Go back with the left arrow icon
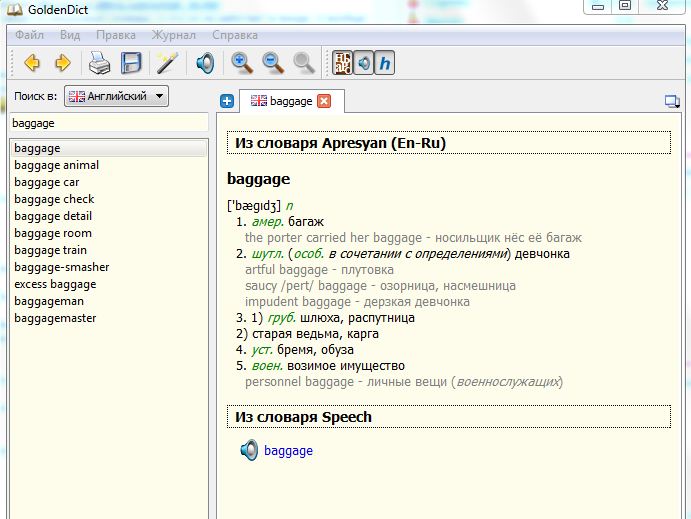Screen dimensions: 691x519 (x=32, y=63)
